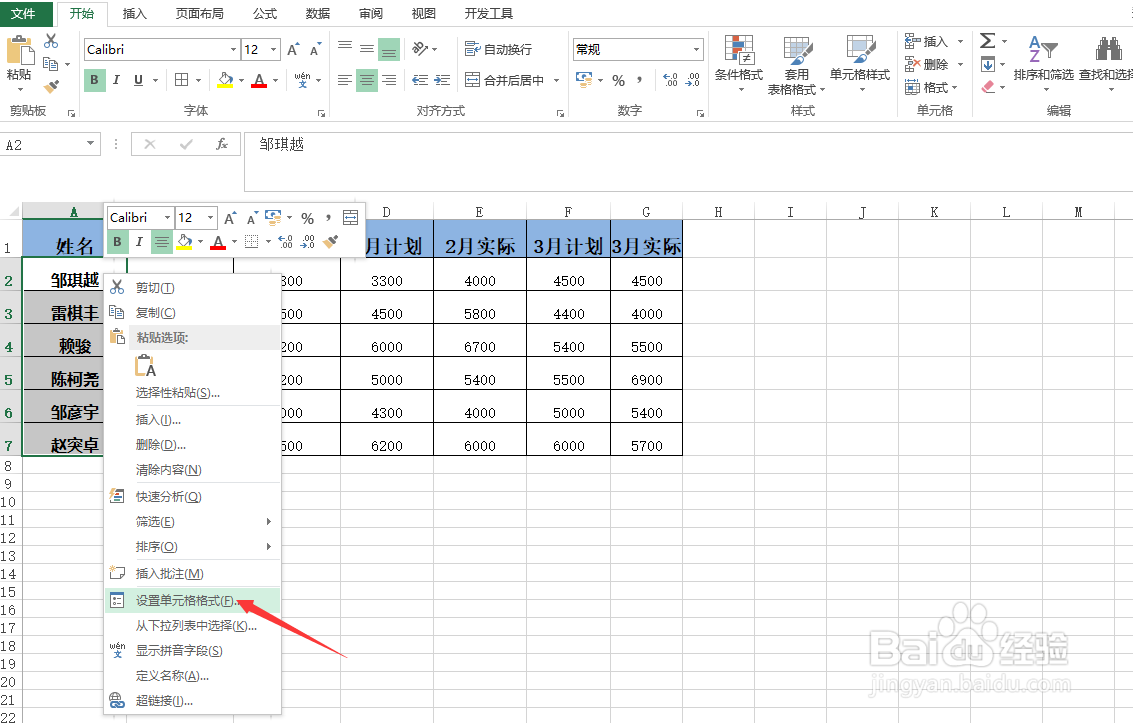Click the ribbon borders icon
Viewport: 1133px width, 723px height.
(x=181, y=79)
